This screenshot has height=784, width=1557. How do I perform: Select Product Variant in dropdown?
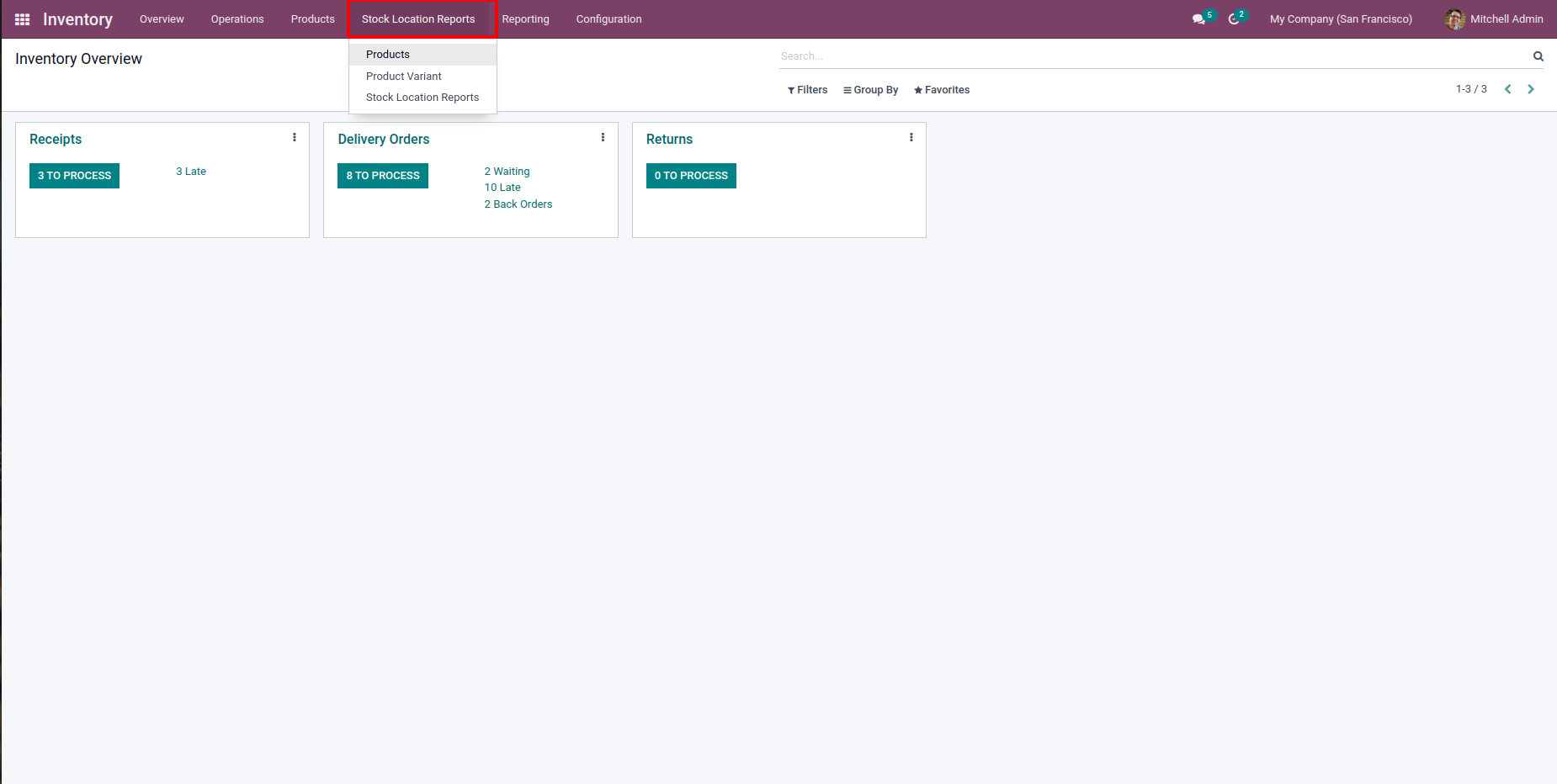[x=422, y=77]
